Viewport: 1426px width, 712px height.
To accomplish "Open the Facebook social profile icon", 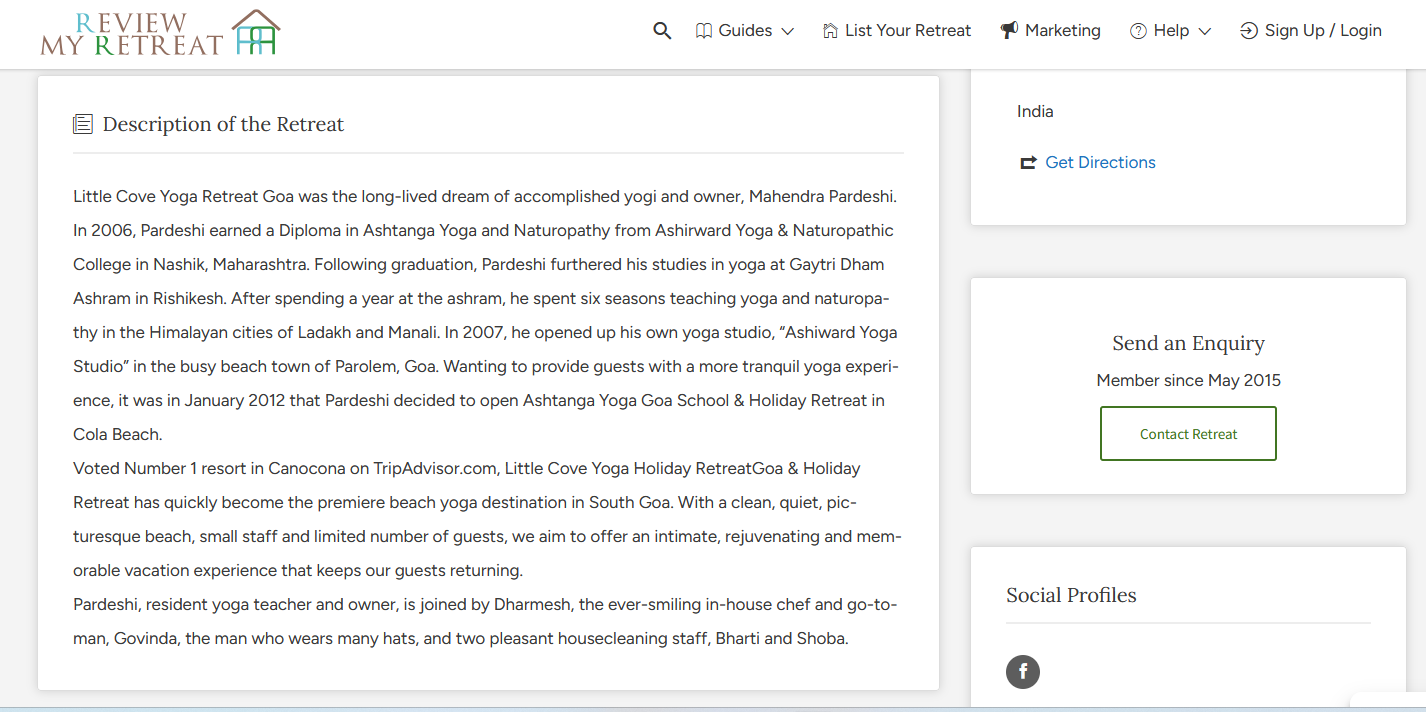I will pos(1023,671).
